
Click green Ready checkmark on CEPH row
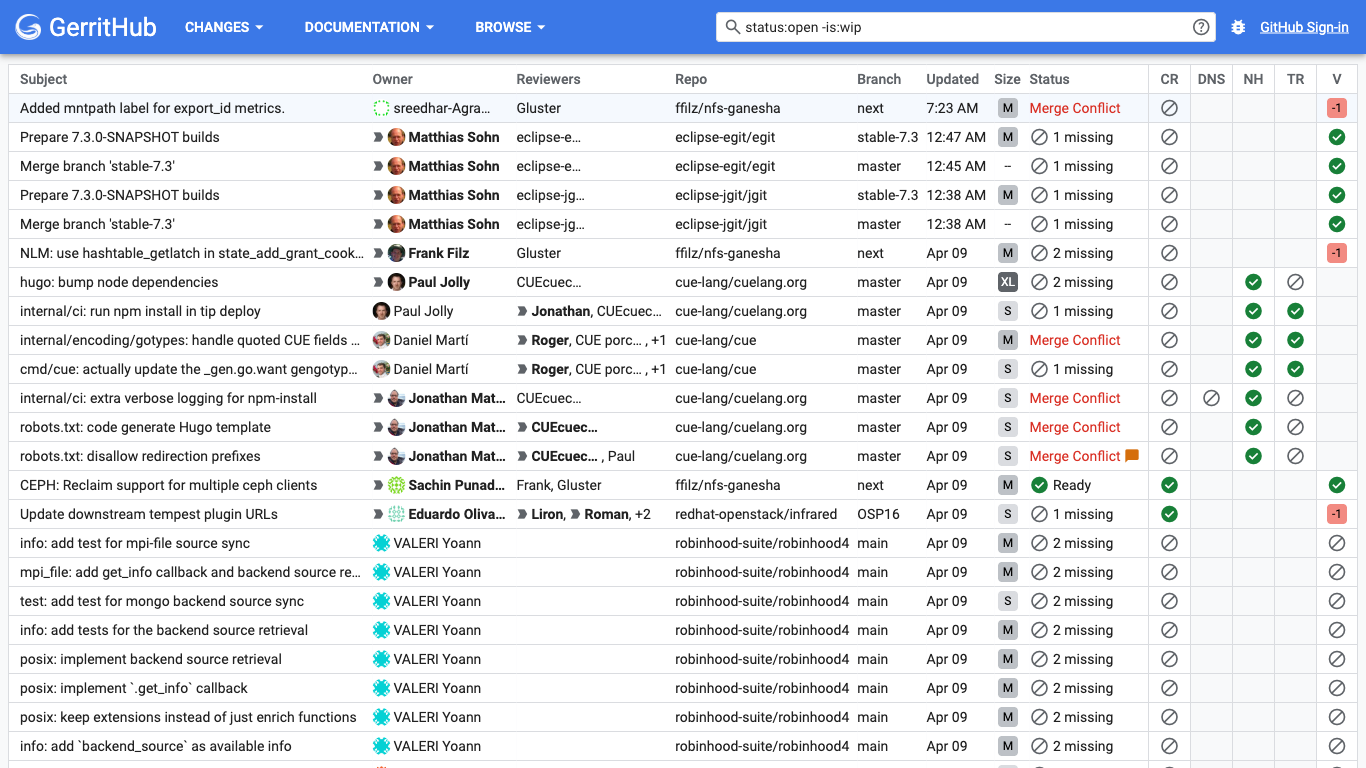(1039, 485)
